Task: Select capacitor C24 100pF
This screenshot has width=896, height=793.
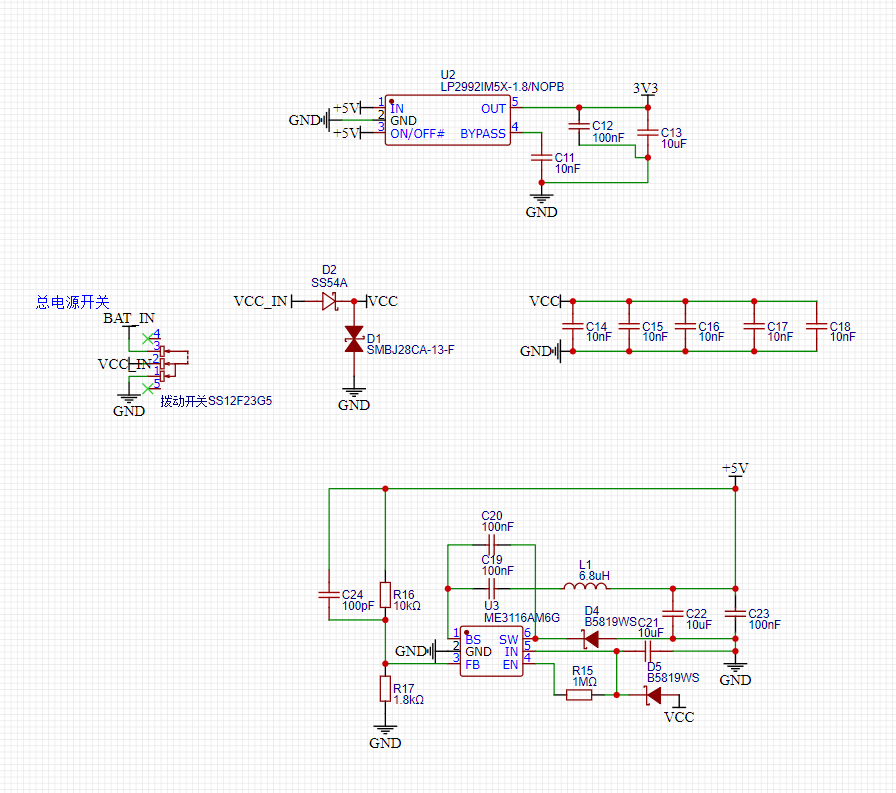Action: pyautogui.click(x=328, y=595)
